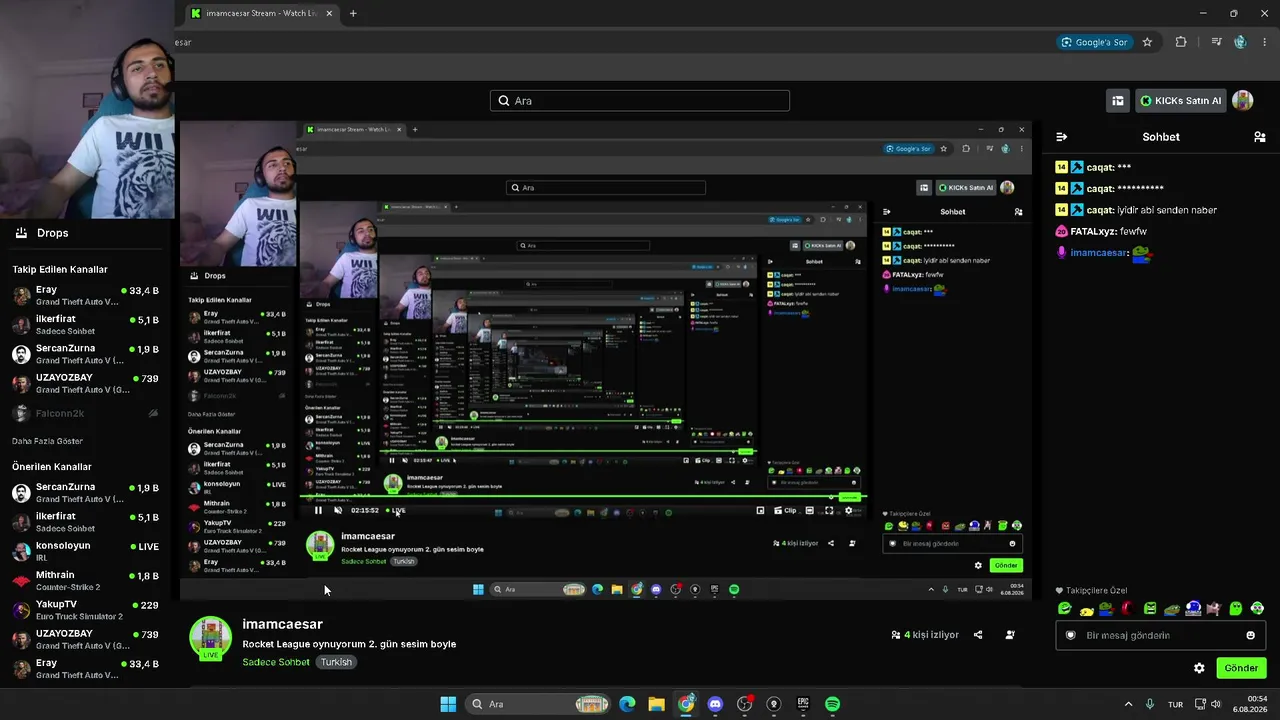
Task: Click the large imamcaesar channel avatar below the video
Action: click(x=211, y=638)
